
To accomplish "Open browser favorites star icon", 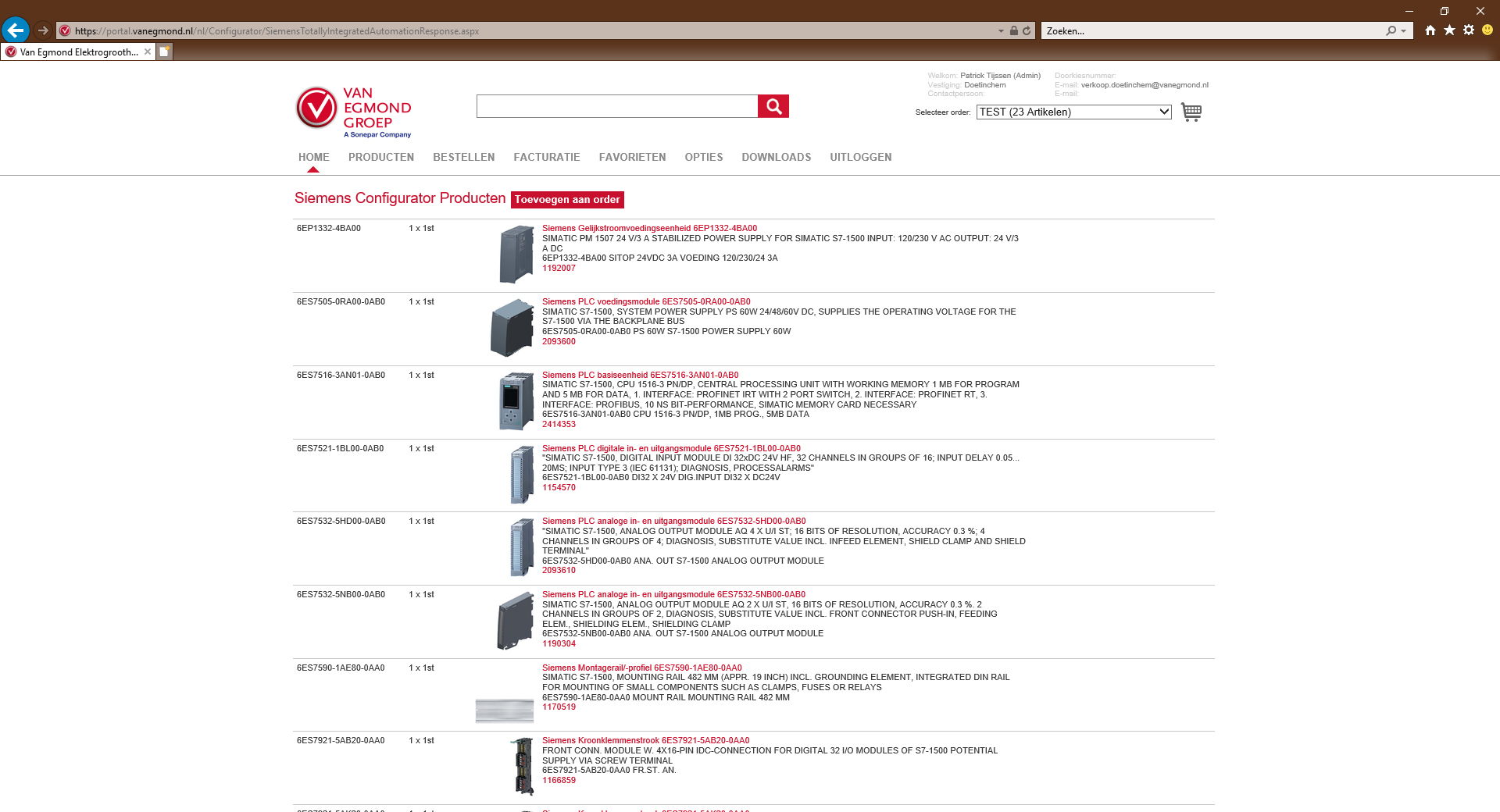I will 1449,30.
